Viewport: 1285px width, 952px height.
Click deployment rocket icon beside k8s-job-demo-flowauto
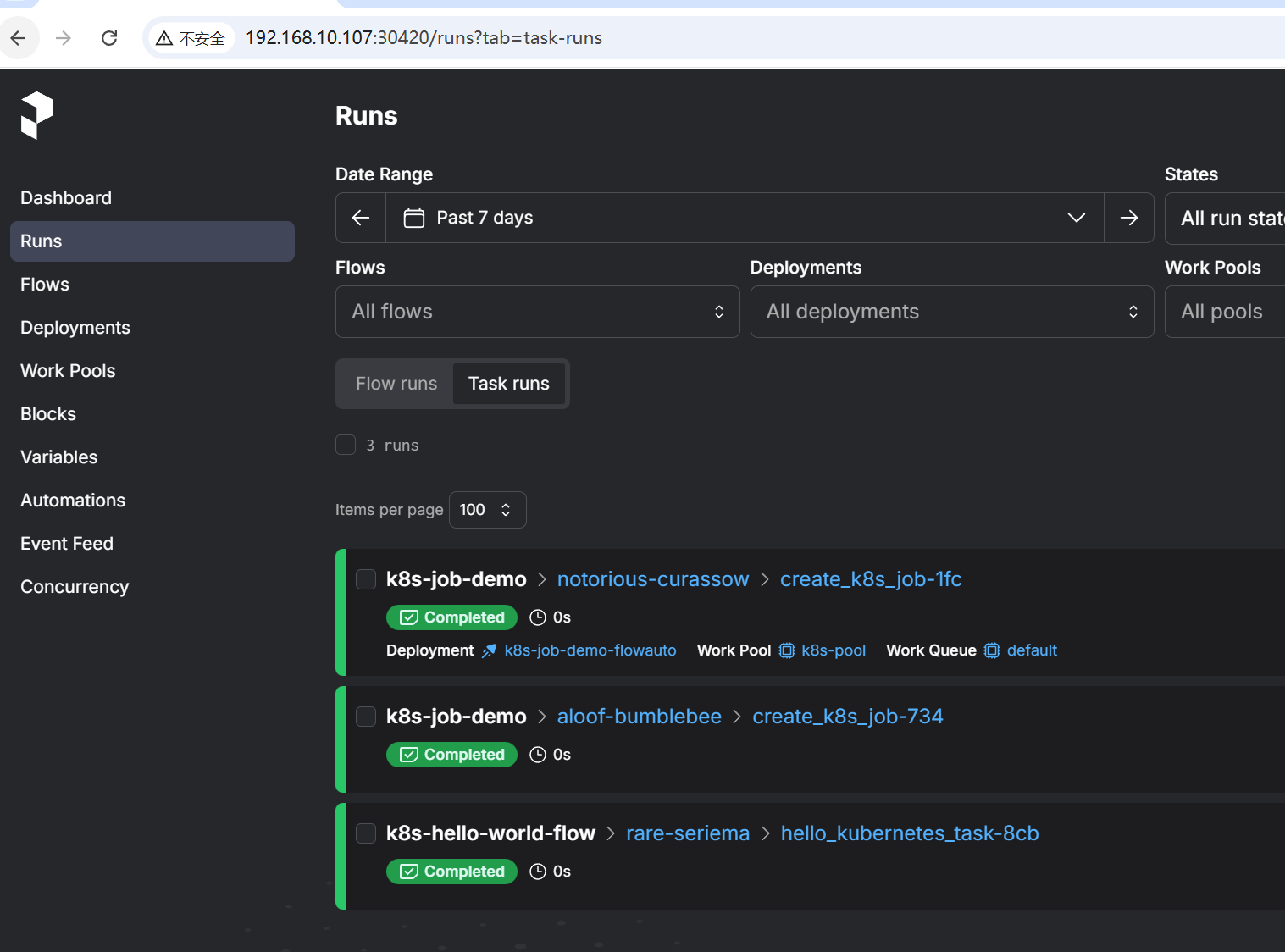(x=489, y=650)
